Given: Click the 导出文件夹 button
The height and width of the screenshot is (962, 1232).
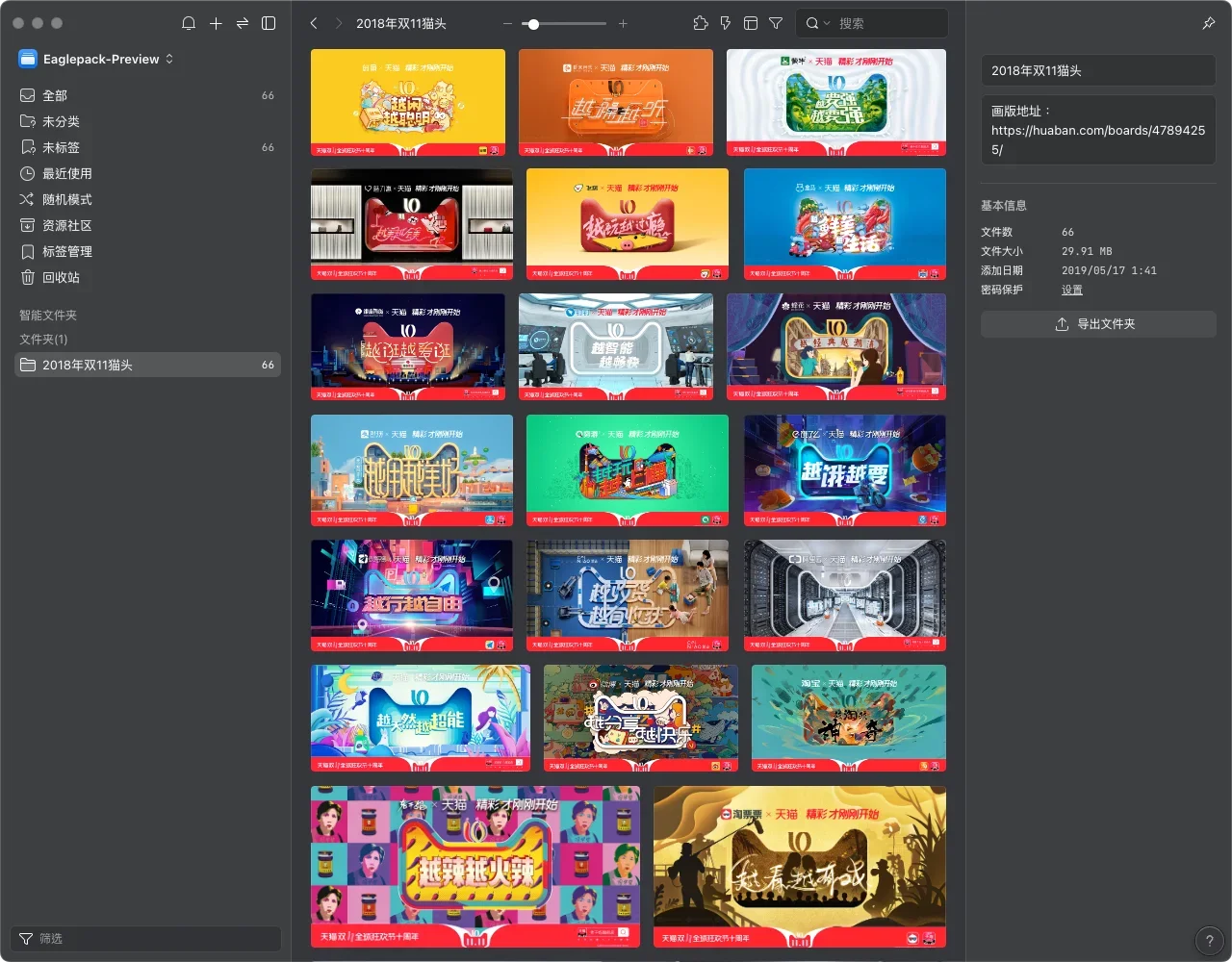Looking at the screenshot, I should pos(1097,324).
